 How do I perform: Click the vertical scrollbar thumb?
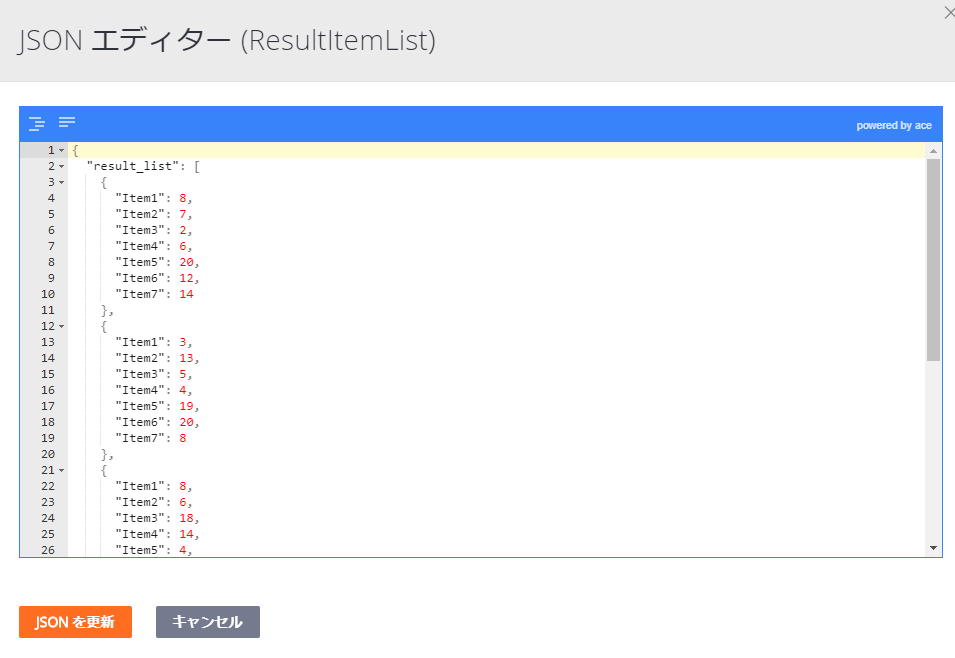(x=933, y=260)
